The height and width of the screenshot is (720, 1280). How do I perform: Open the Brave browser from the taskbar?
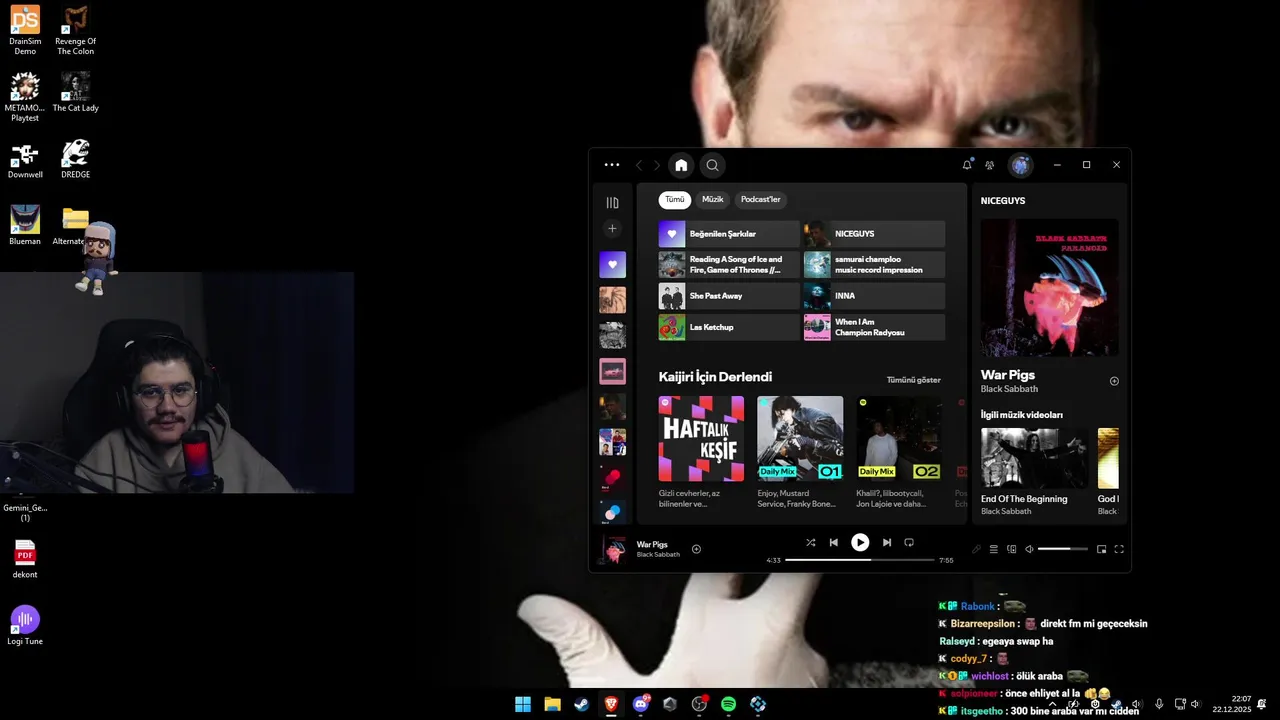point(611,704)
